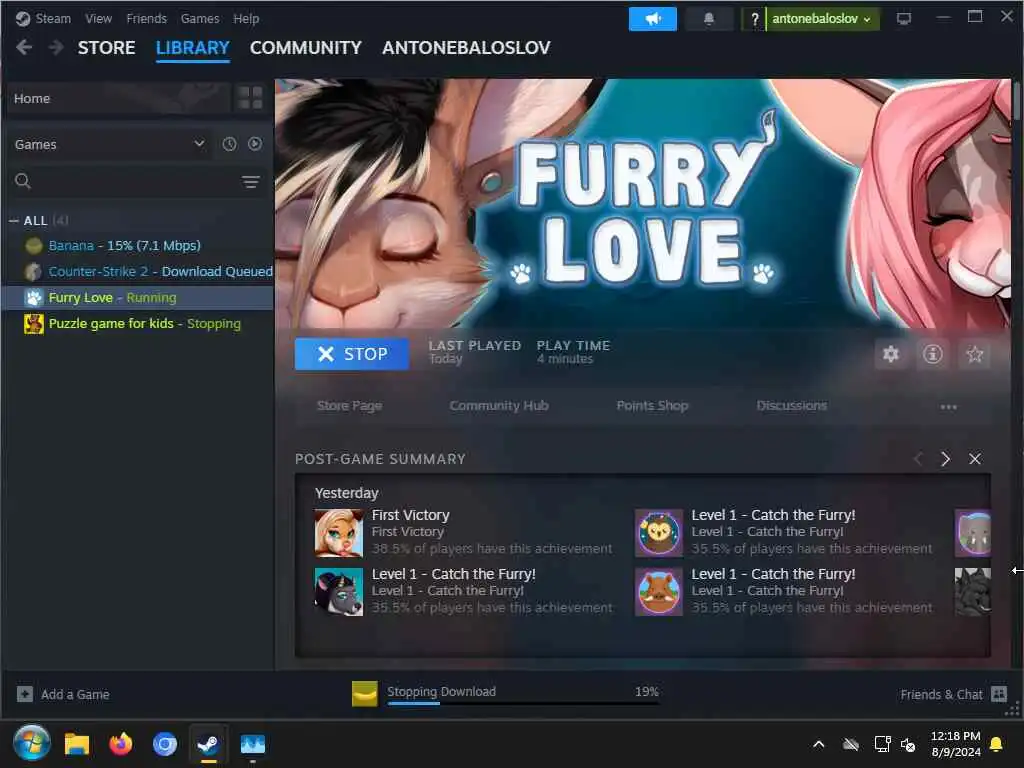1024x768 pixels.
Task: Launch Firefox from taskbar
Action: (x=121, y=744)
